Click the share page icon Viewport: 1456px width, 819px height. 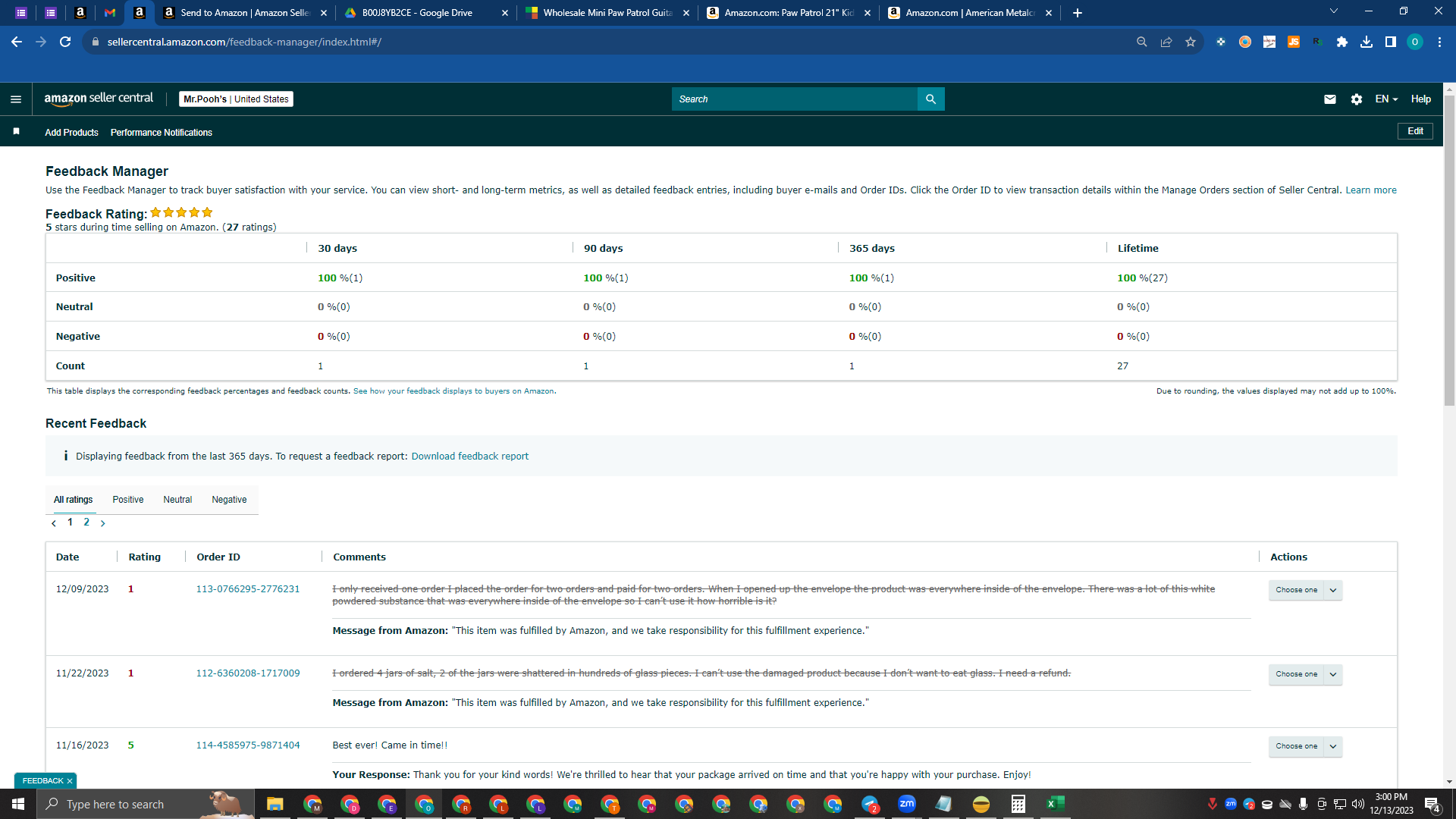pos(1166,42)
